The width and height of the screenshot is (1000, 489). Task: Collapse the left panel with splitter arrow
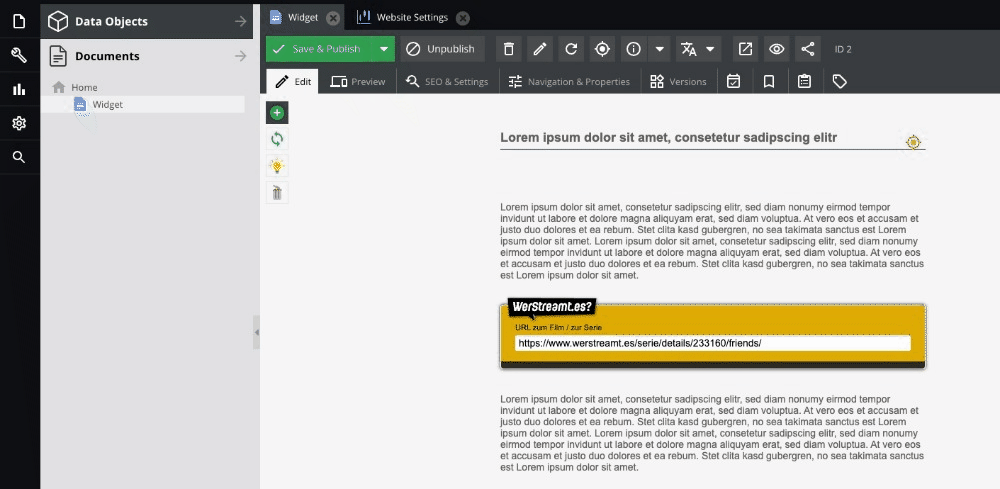tap(256, 332)
